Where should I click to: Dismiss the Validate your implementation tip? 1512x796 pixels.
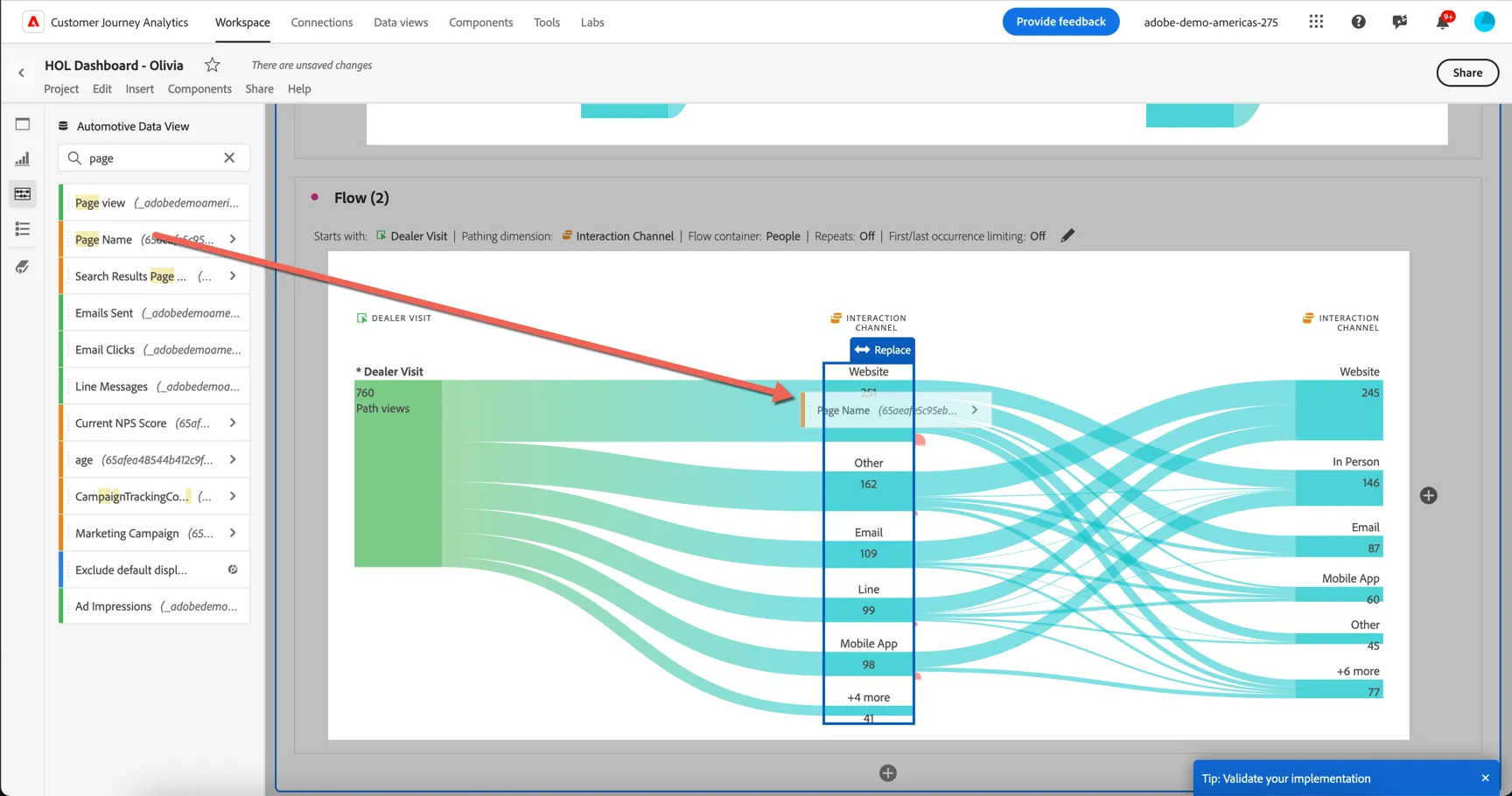pyautogui.click(x=1485, y=779)
